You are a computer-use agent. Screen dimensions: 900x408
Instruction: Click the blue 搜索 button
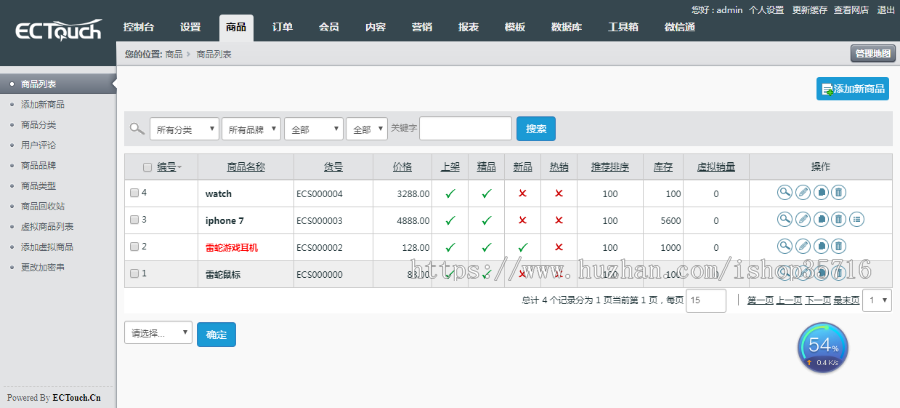pos(536,129)
